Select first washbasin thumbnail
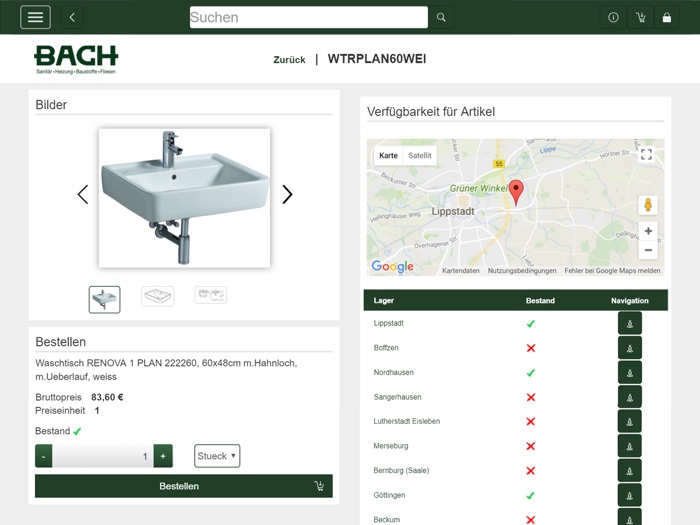The image size is (700, 525). 104,300
